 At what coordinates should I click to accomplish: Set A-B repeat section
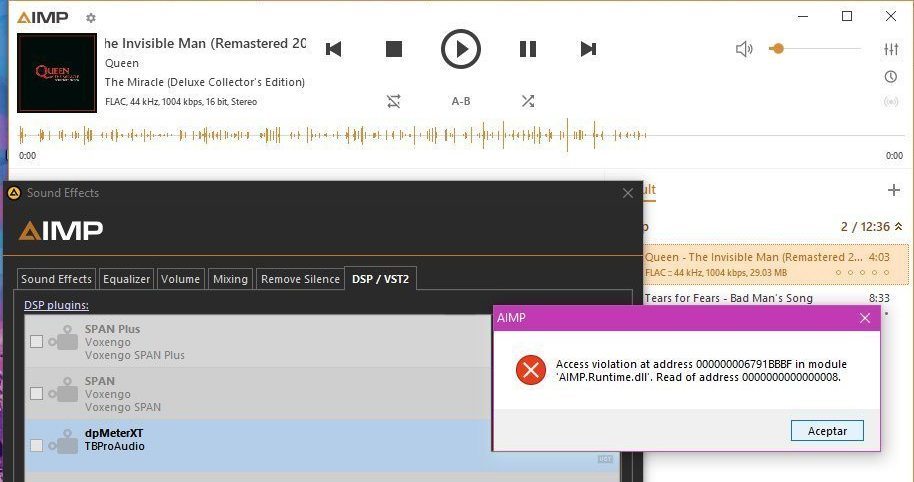point(460,101)
